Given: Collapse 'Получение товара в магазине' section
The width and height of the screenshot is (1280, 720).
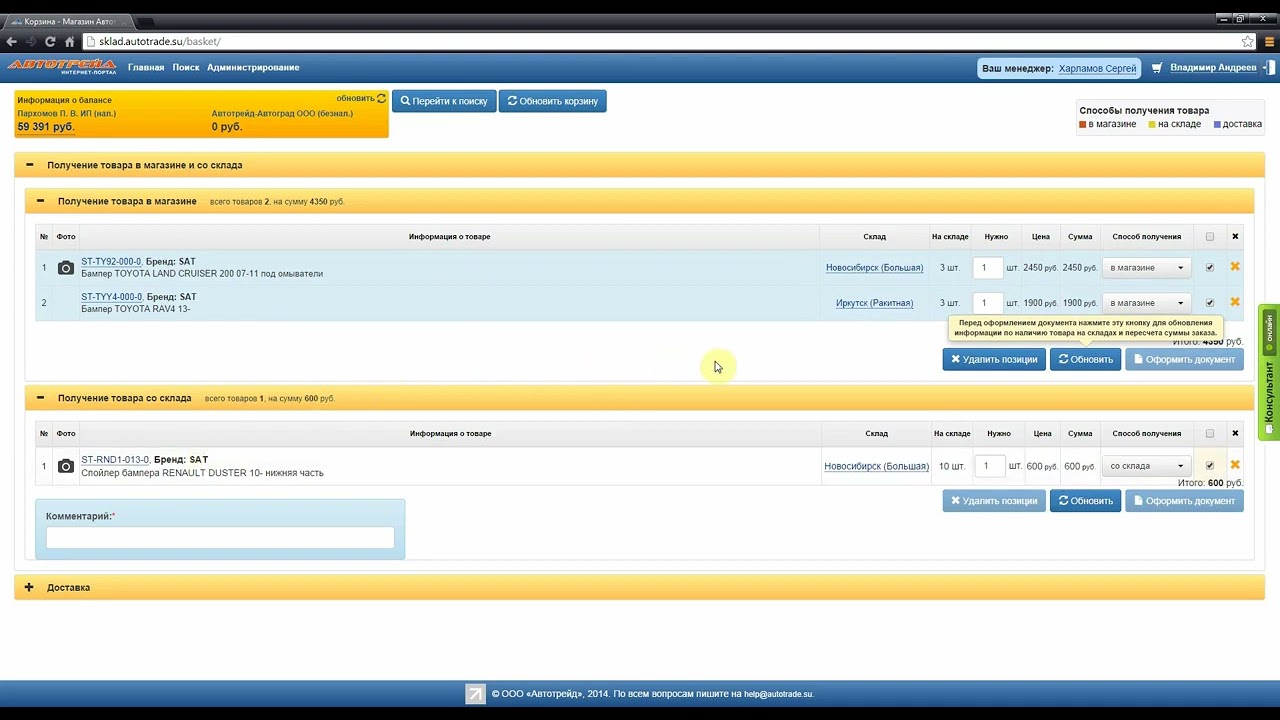Looking at the screenshot, I should 40,201.
